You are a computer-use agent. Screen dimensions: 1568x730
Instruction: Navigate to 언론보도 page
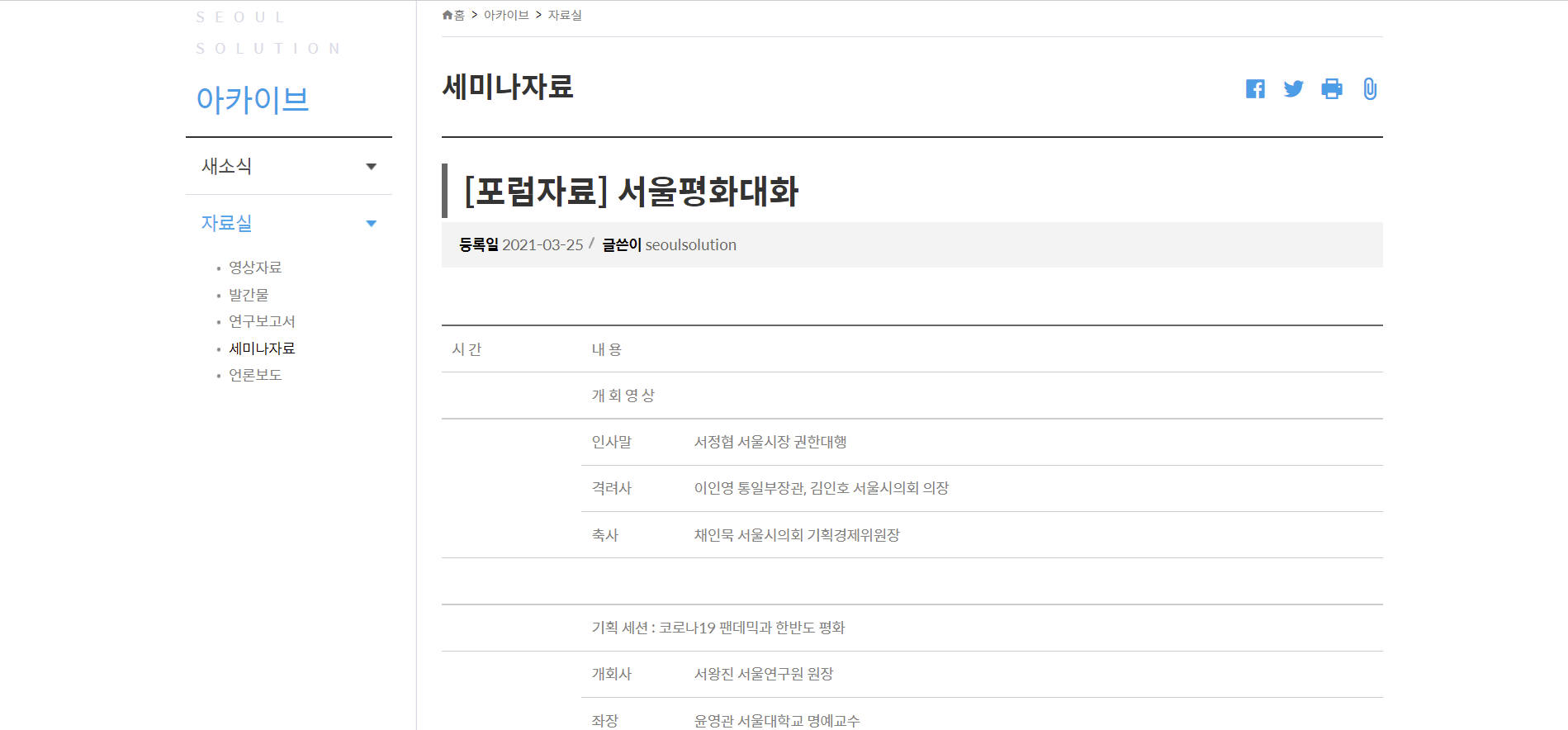(255, 375)
